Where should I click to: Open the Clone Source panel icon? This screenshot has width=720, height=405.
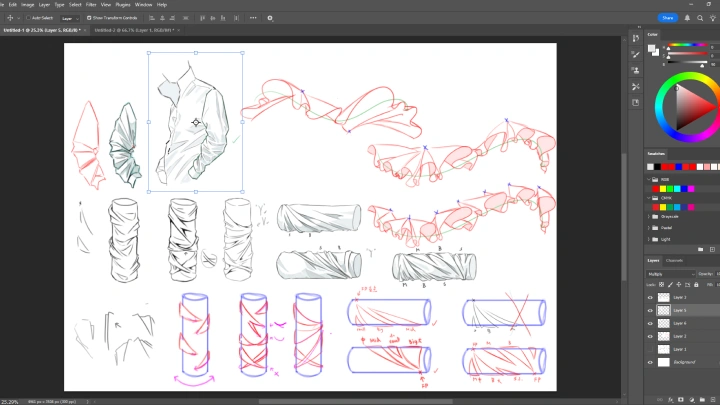coord(636,70)
